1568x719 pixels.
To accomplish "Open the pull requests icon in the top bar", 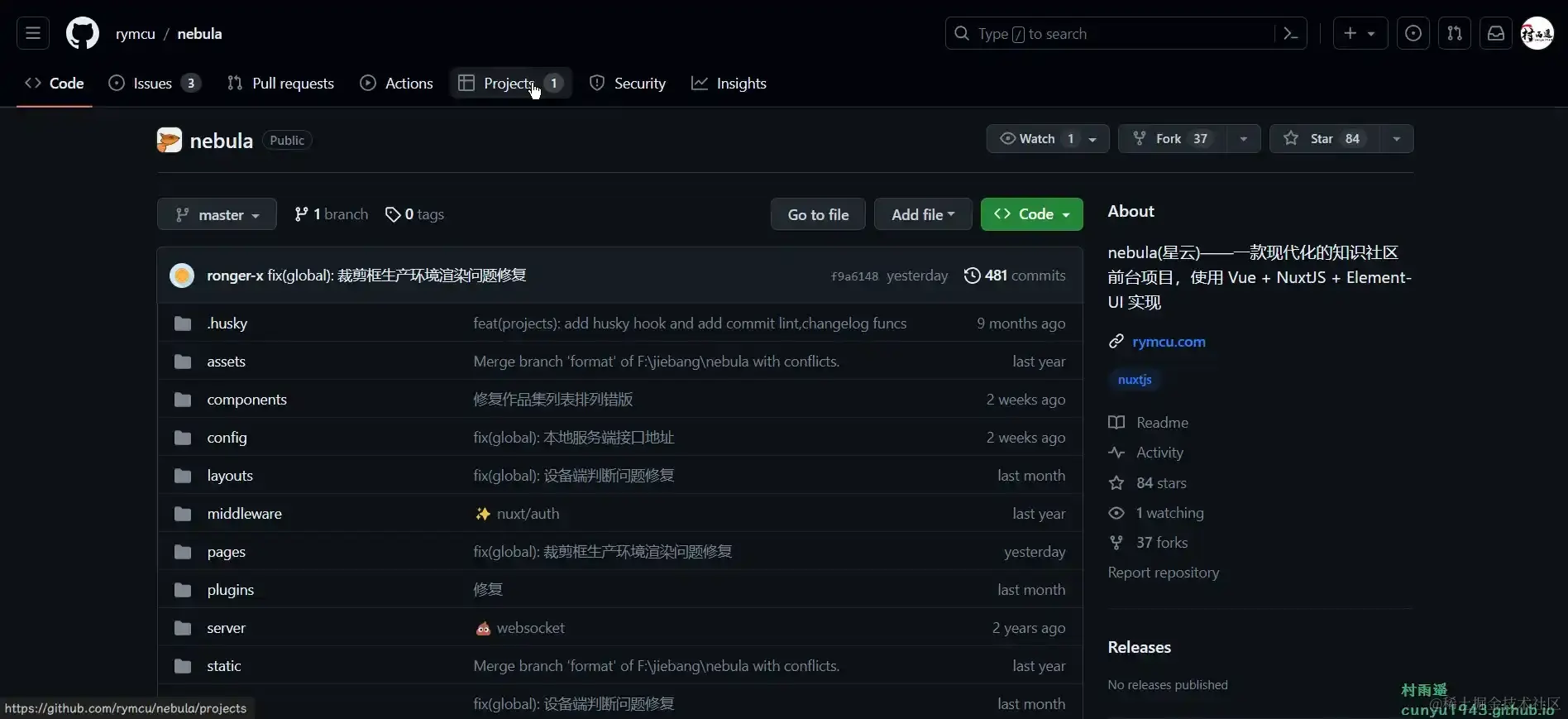I will coord(1455,33).
